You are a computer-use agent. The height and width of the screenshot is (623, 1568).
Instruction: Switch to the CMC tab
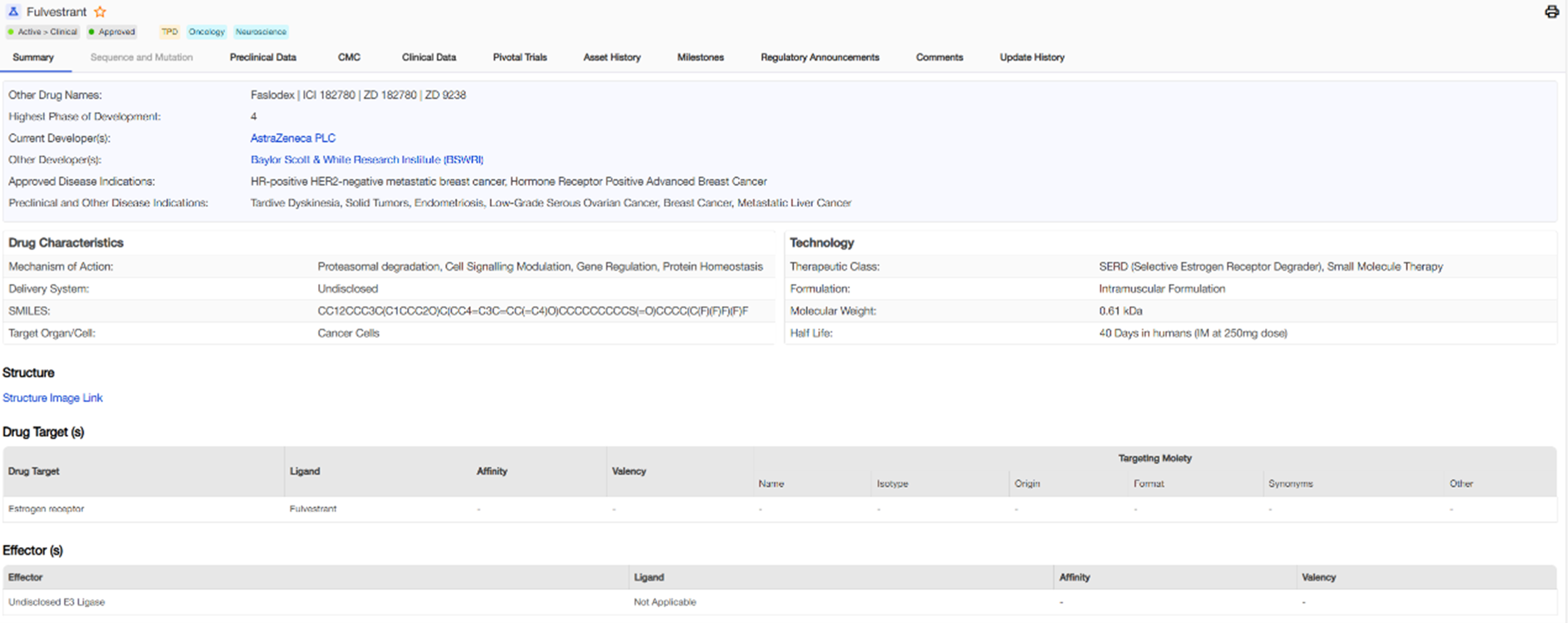[x=349, y=57]
